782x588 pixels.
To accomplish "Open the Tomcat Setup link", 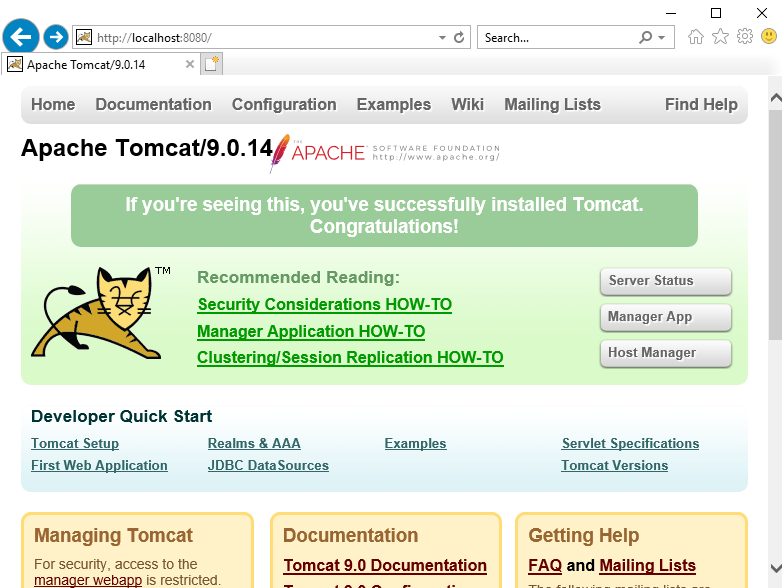I will click(75, 443).
